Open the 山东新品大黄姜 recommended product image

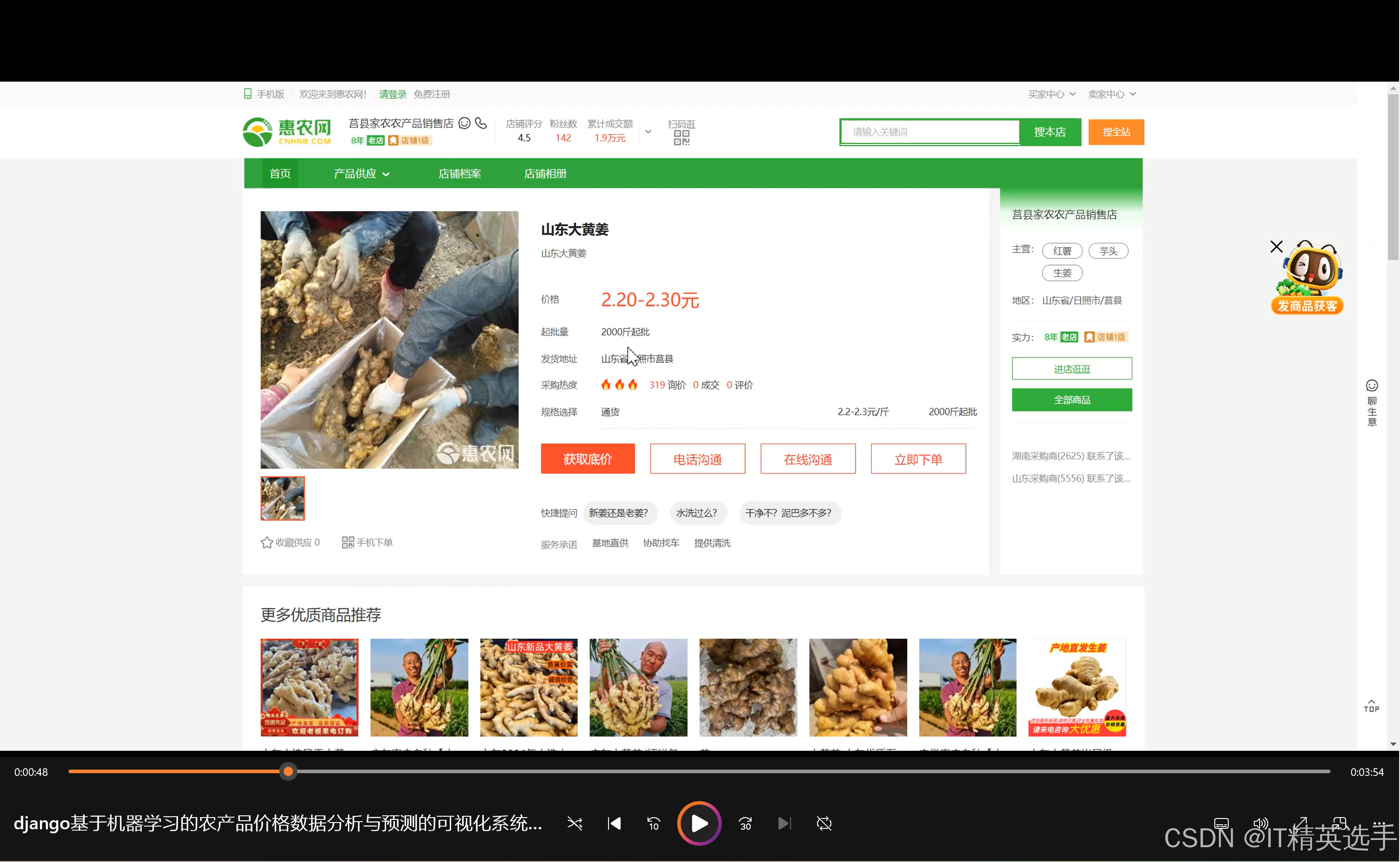click(528, 688)
